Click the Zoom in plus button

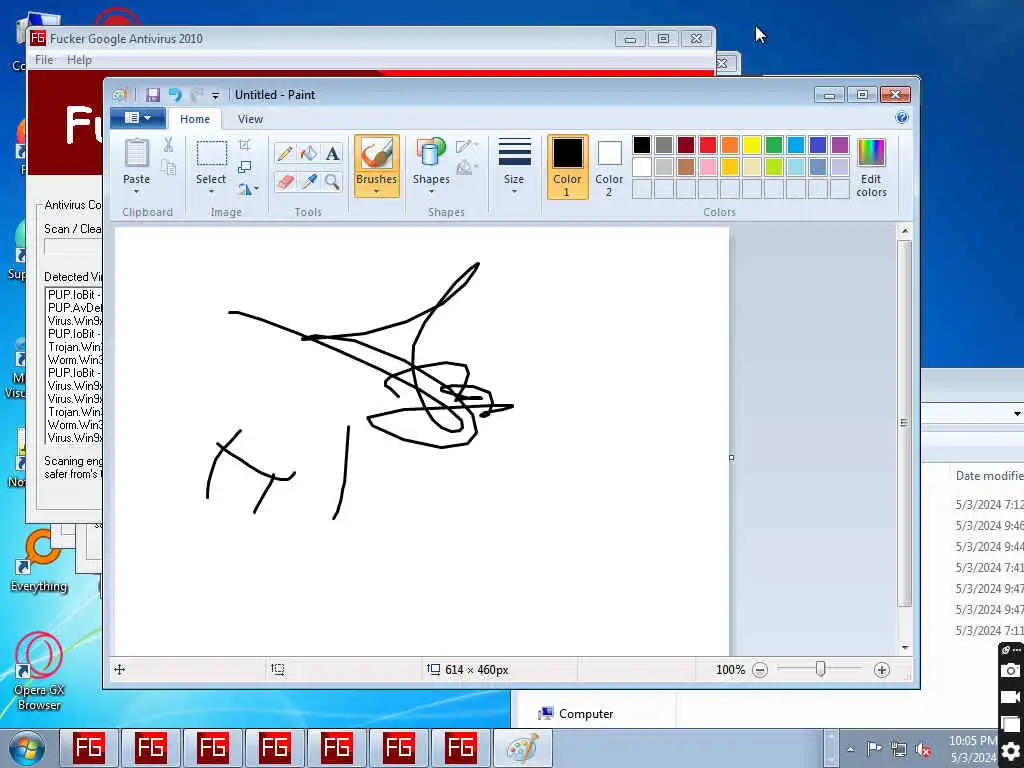[x=882, y=669]
